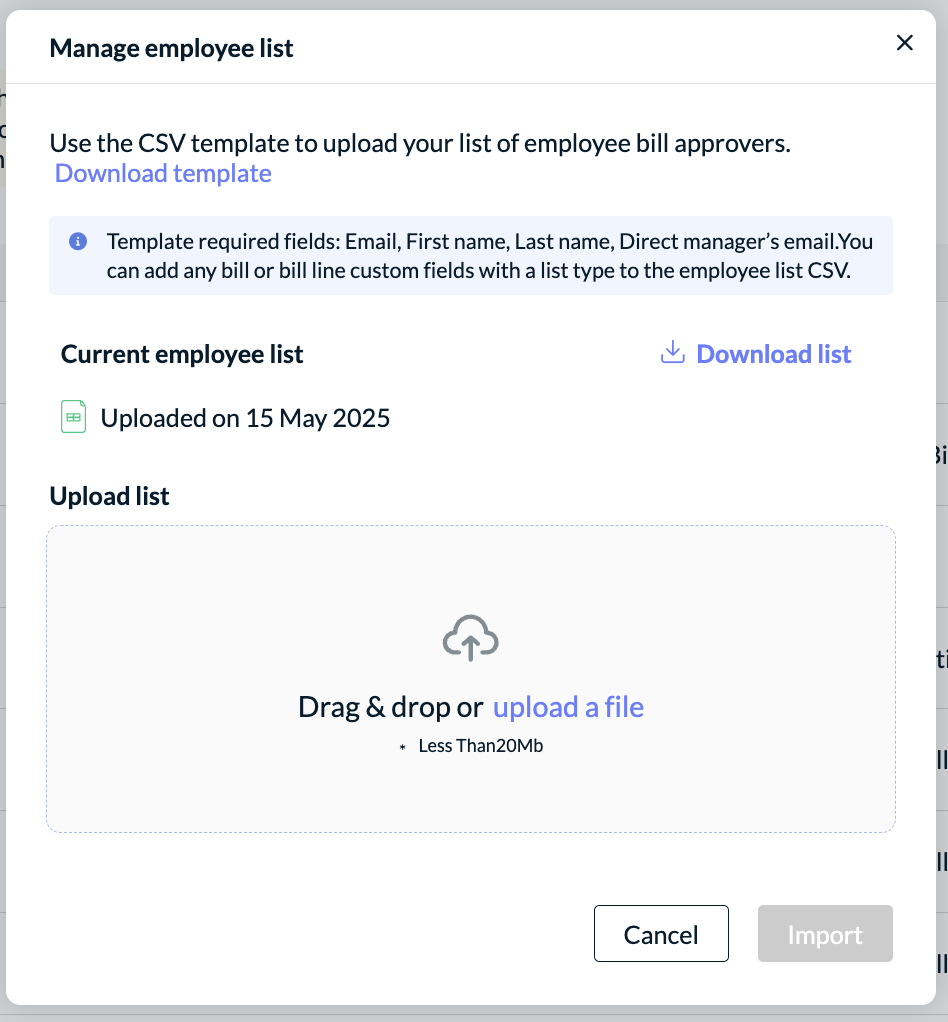Screen dimensions: 948x1022
Task: Click the cloud upload icon
Action: pyautogui.click(x=470, y=638)
